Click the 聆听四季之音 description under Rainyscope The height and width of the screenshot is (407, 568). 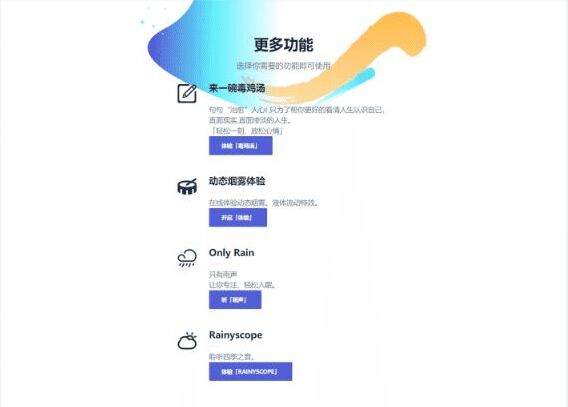click(x=231, y=357)
